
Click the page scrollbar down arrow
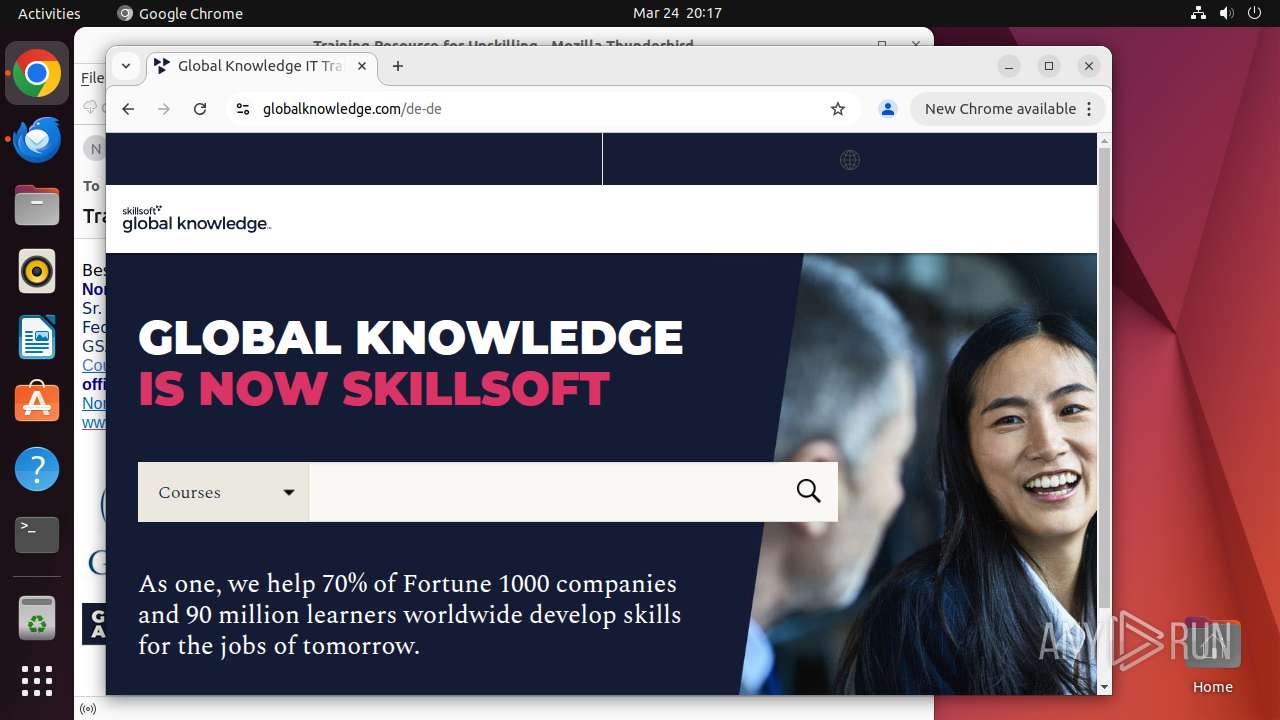(1104, 687)
